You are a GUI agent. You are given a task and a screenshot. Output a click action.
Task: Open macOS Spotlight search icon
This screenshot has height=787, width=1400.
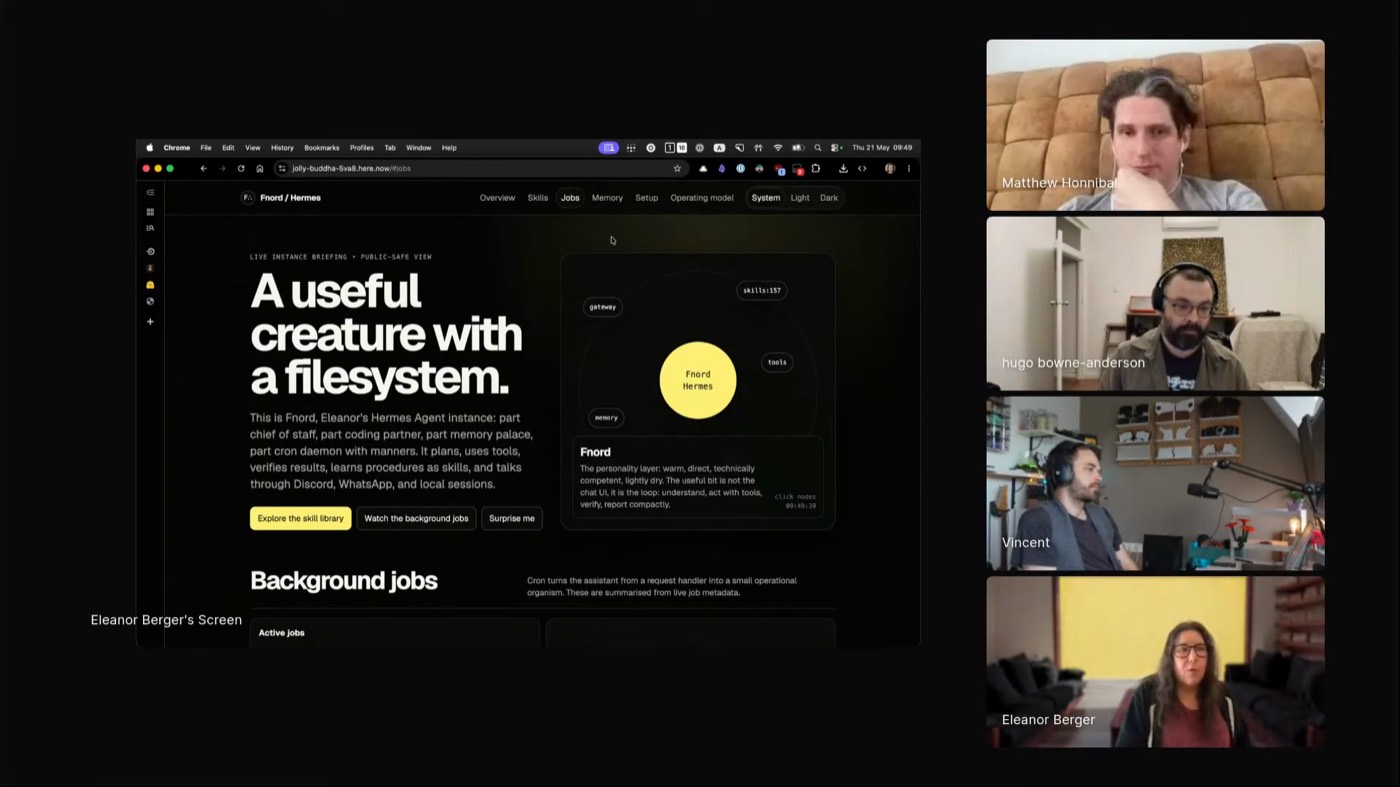(x=817, y=148)
